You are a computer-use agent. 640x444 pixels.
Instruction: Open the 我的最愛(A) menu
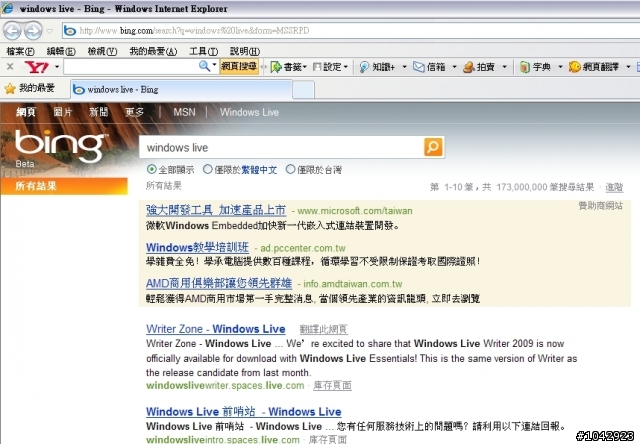click(153, 51)
